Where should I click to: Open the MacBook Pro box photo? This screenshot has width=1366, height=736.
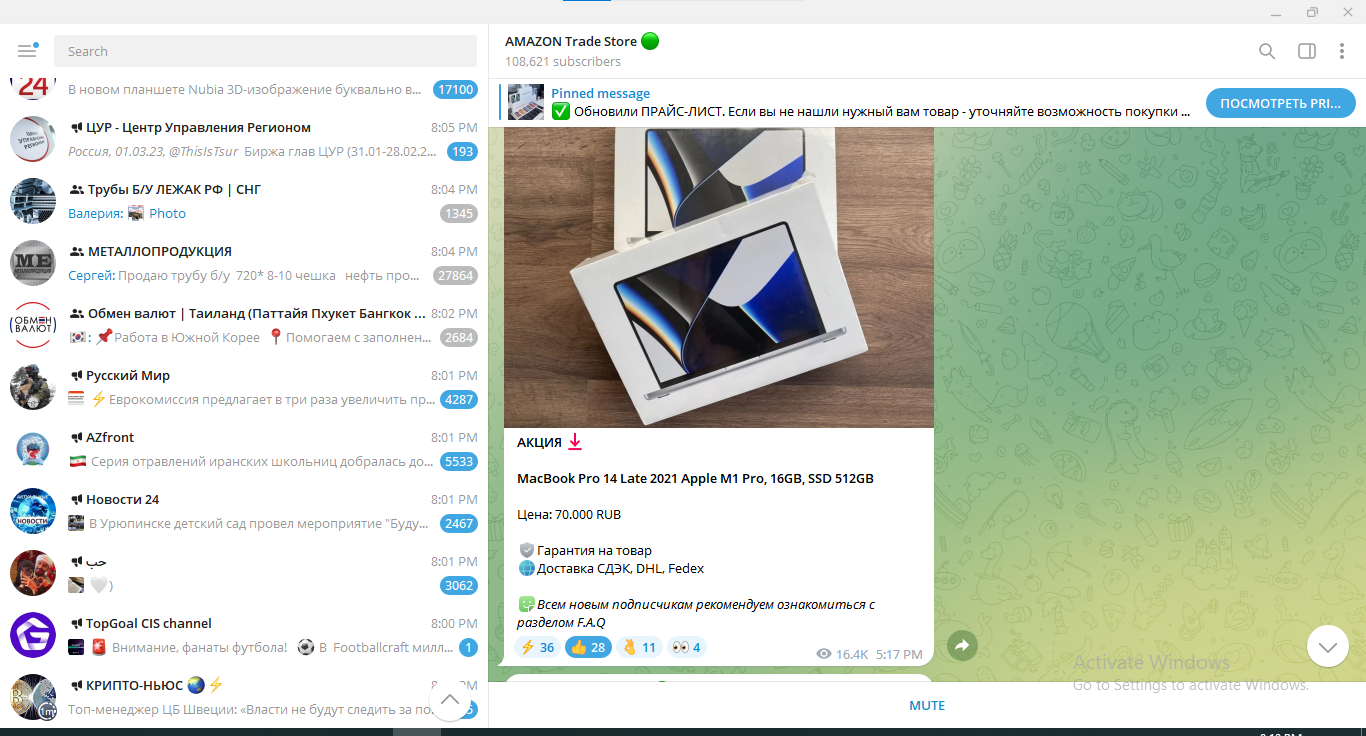point(719,277)
